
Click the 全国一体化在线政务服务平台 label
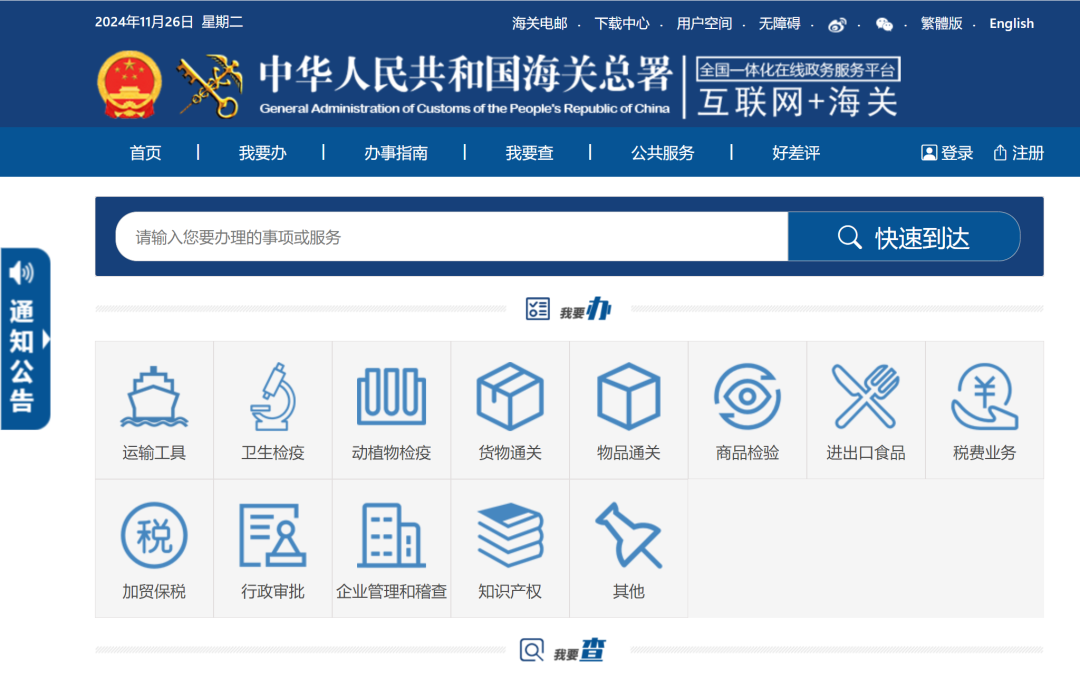[x=798, y=70]
